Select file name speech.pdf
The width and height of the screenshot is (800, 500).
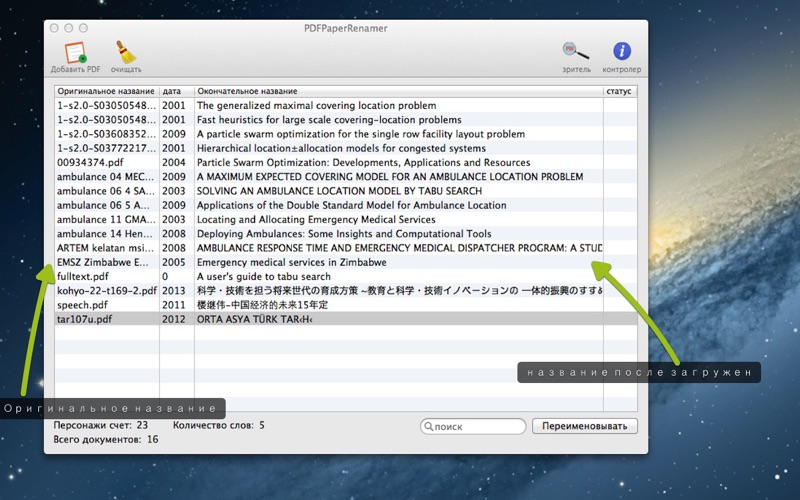[x=82, y=306]
